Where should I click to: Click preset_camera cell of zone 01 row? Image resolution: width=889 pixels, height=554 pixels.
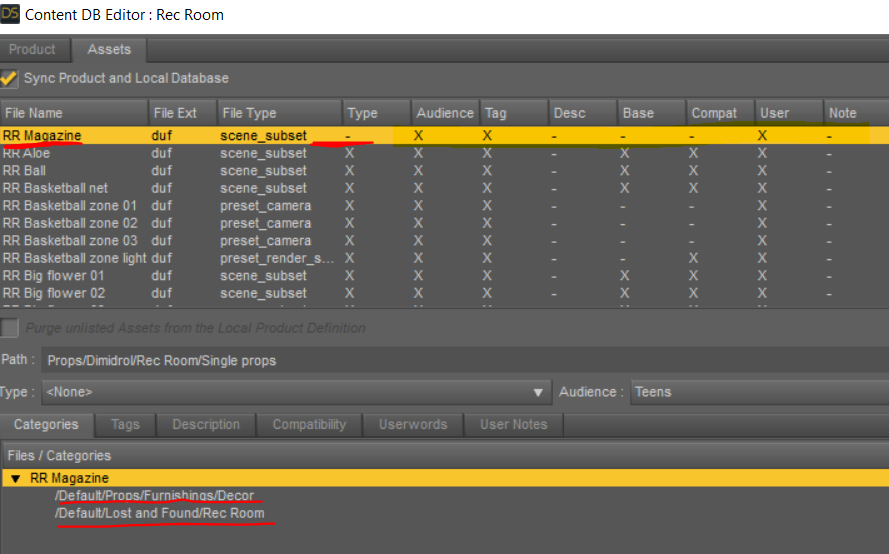(265, 206)
